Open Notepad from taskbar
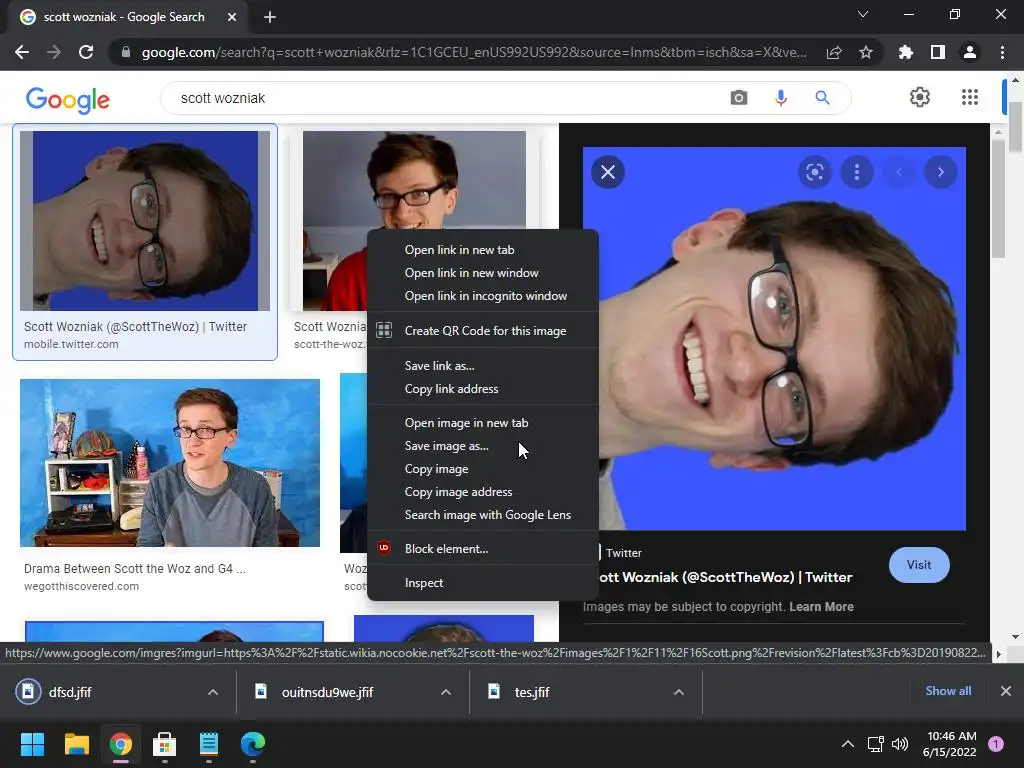Image resolution: width=1024 pixels, height=768 pixels. point(209,744)
